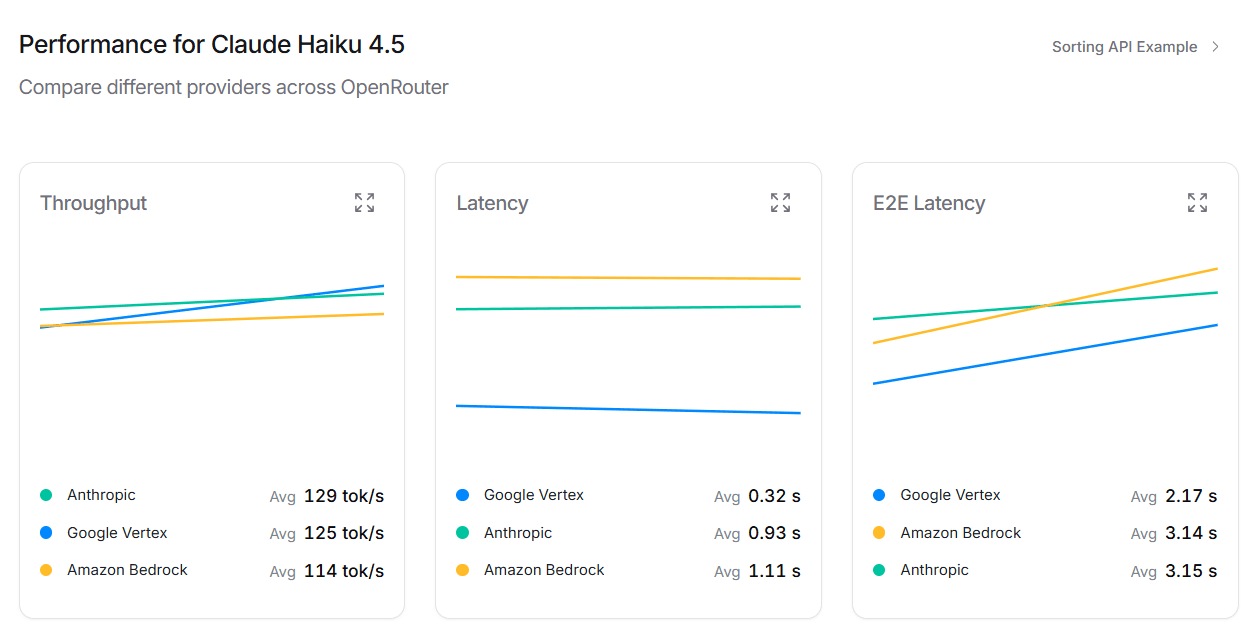Click the Google Vertex 0.32 s average value
This screenshot has height=642, width=1258.
(x=774, y=495)
